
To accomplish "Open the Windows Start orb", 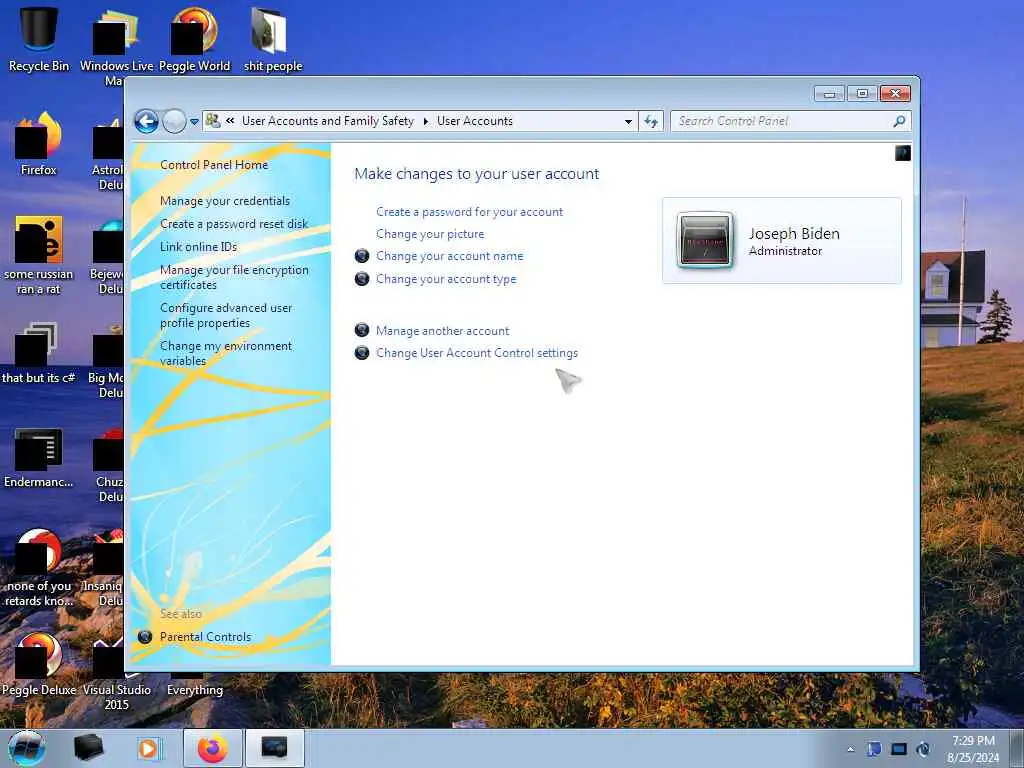I will tap(27, 748).
